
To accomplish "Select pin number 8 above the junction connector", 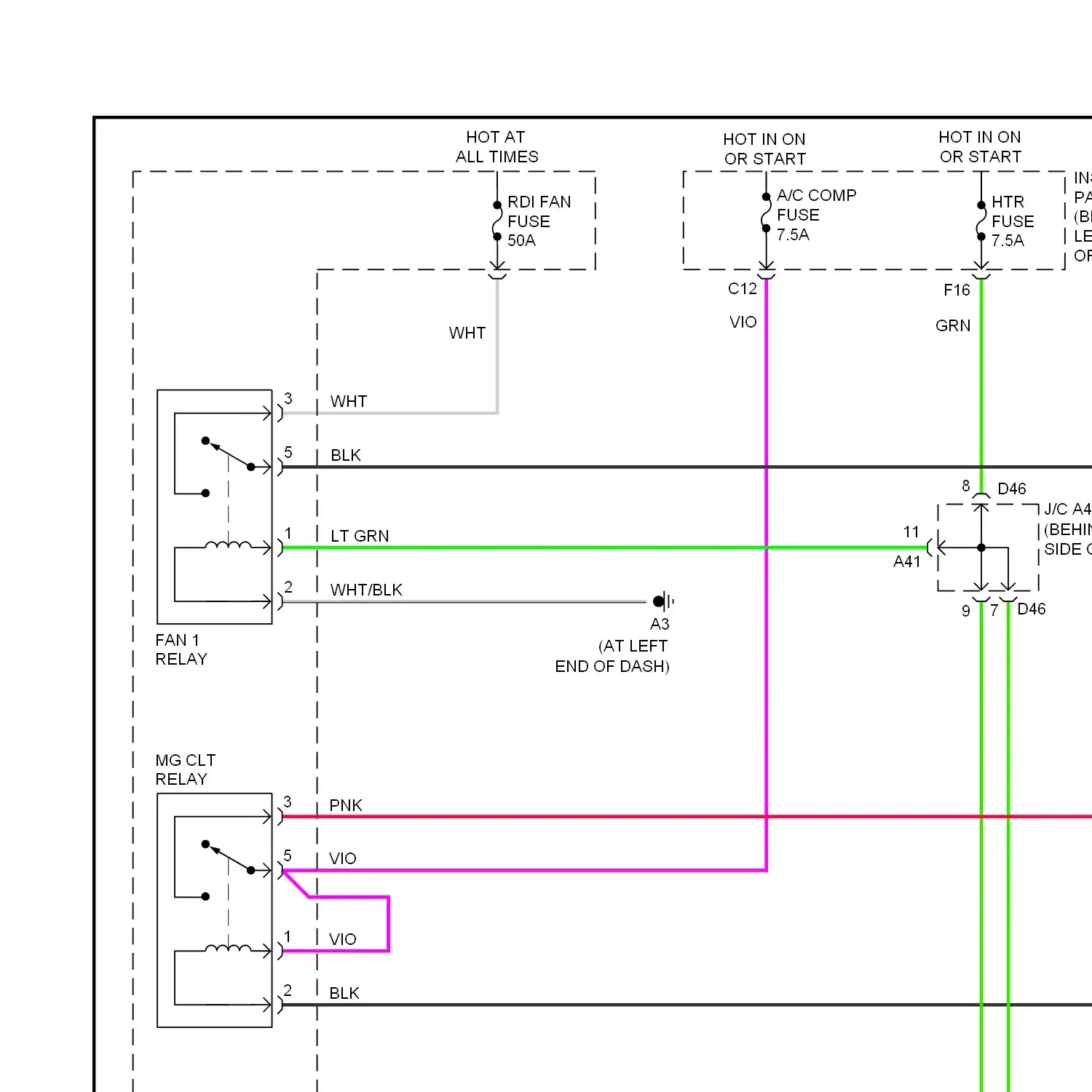I will pos(966,486).
